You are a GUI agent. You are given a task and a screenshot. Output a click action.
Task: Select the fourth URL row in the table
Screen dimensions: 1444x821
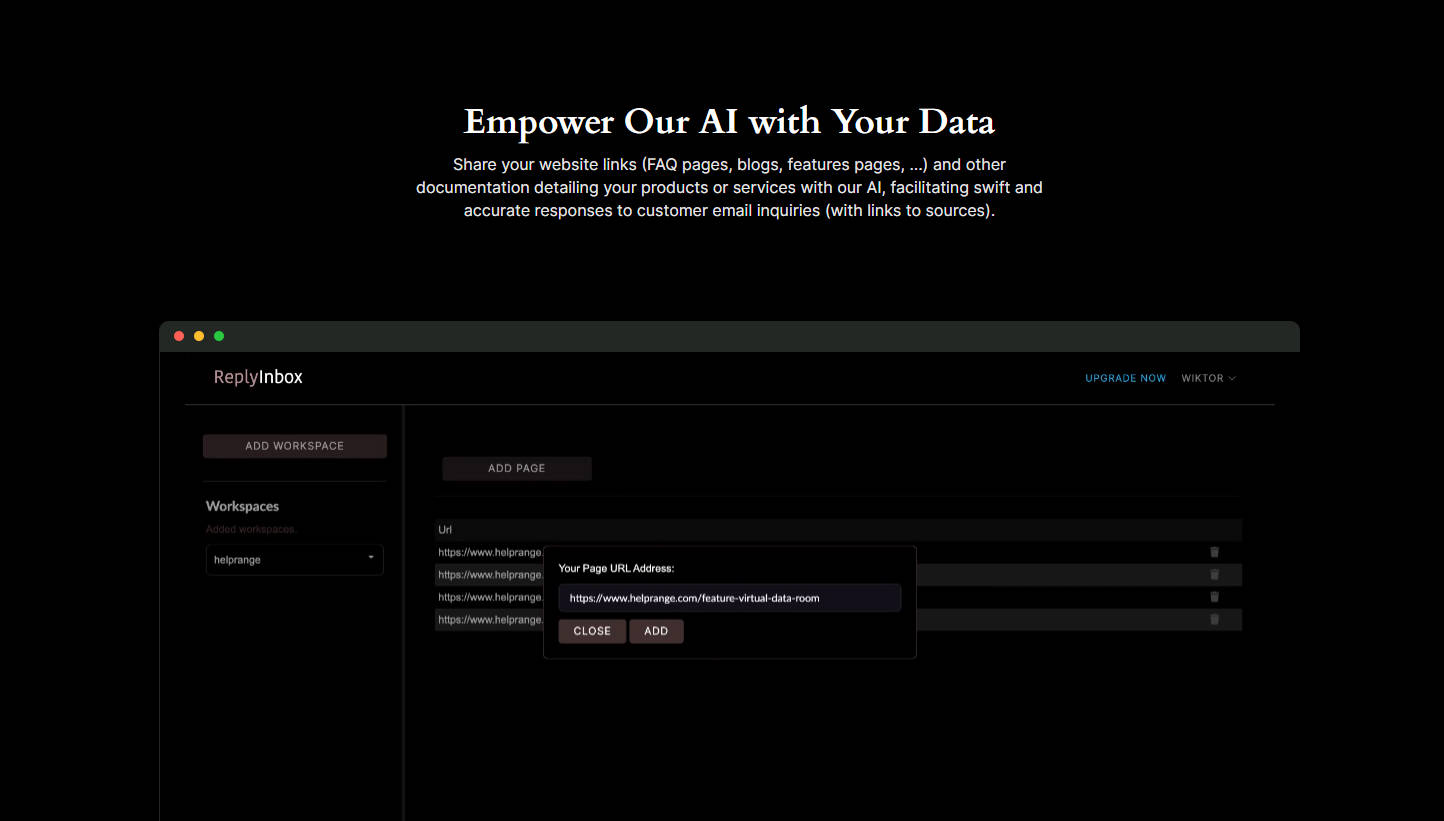490,620
